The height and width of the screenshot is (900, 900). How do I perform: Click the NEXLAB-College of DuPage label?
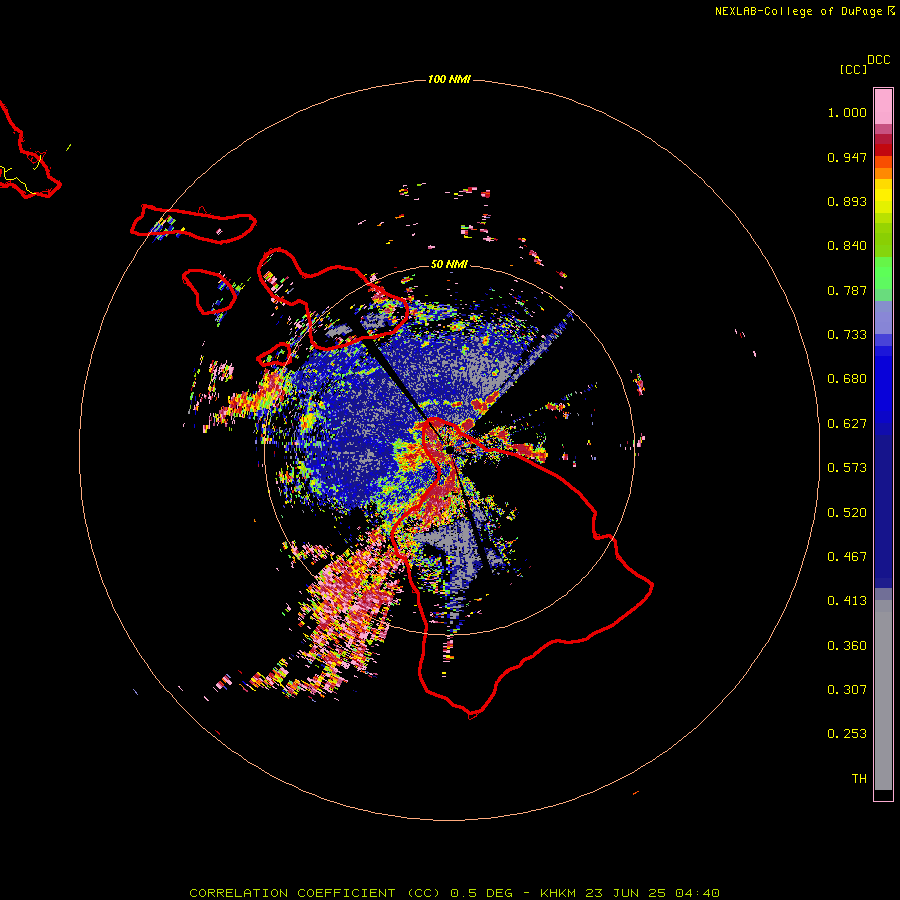(x=798, y=11)
